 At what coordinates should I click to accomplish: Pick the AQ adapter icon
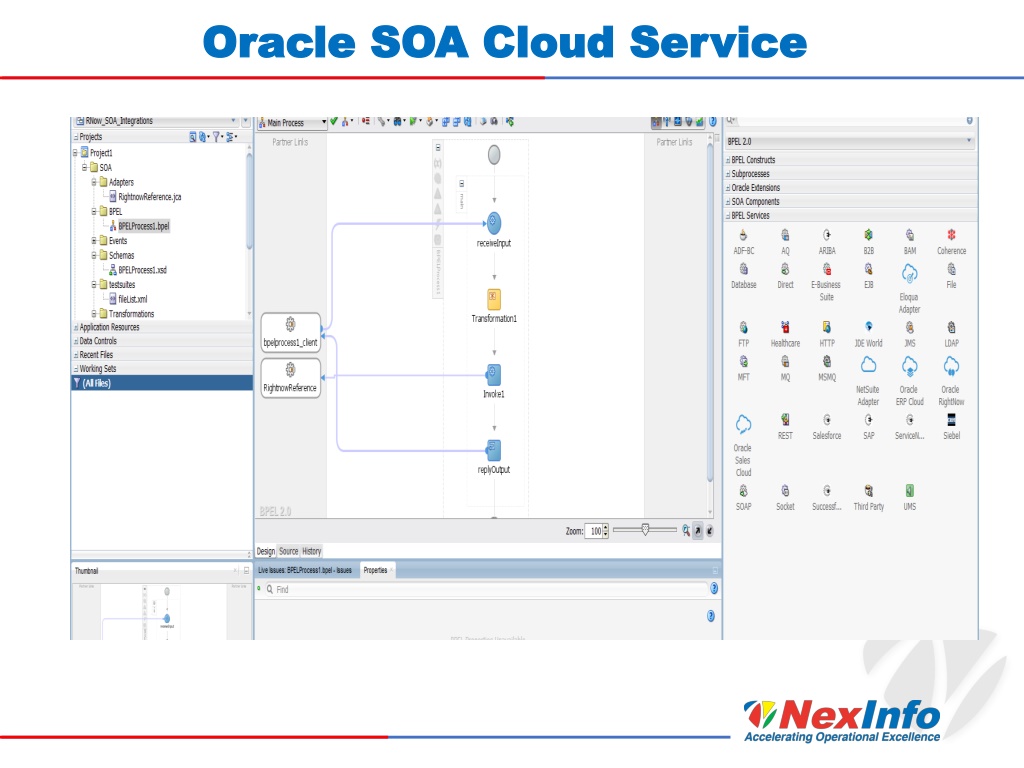[785, 236]
